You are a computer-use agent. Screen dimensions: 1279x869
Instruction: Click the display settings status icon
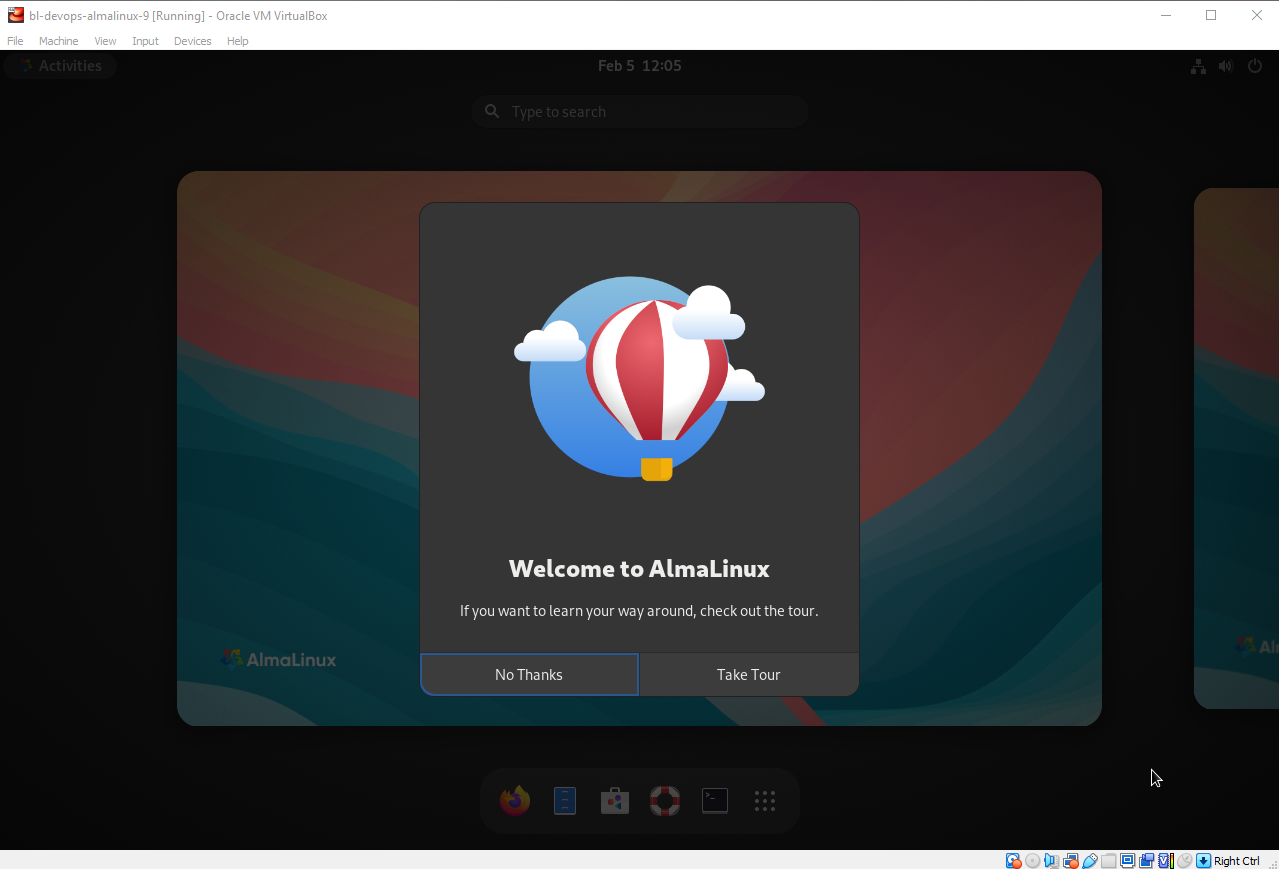pos(1127,860)
